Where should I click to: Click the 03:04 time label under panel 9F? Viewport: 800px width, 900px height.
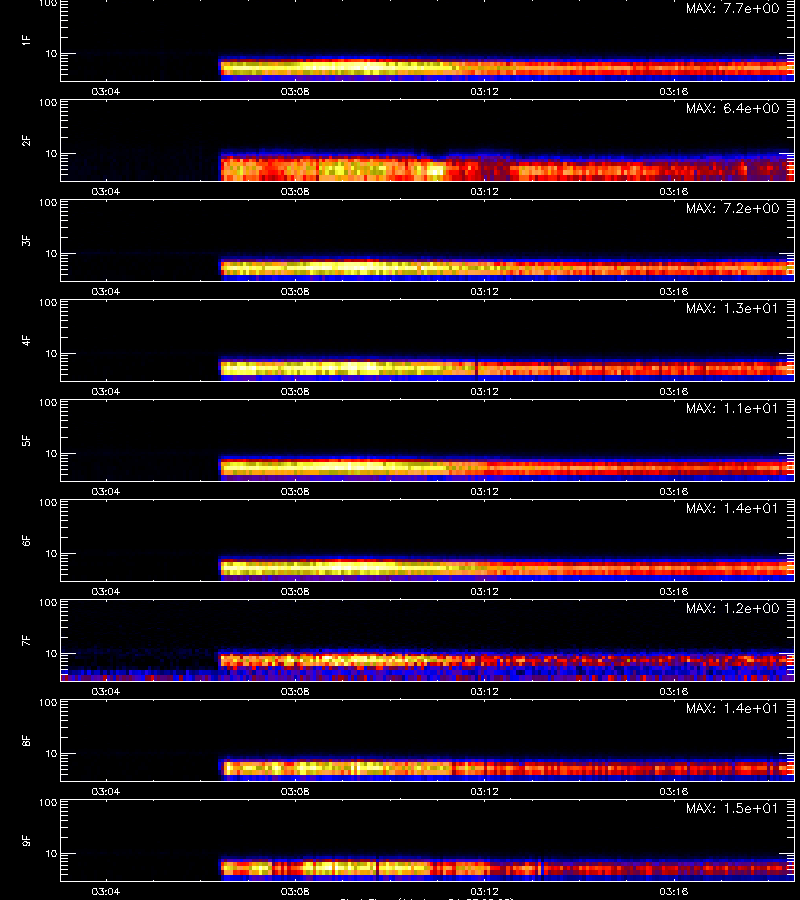tap(106, 891)
